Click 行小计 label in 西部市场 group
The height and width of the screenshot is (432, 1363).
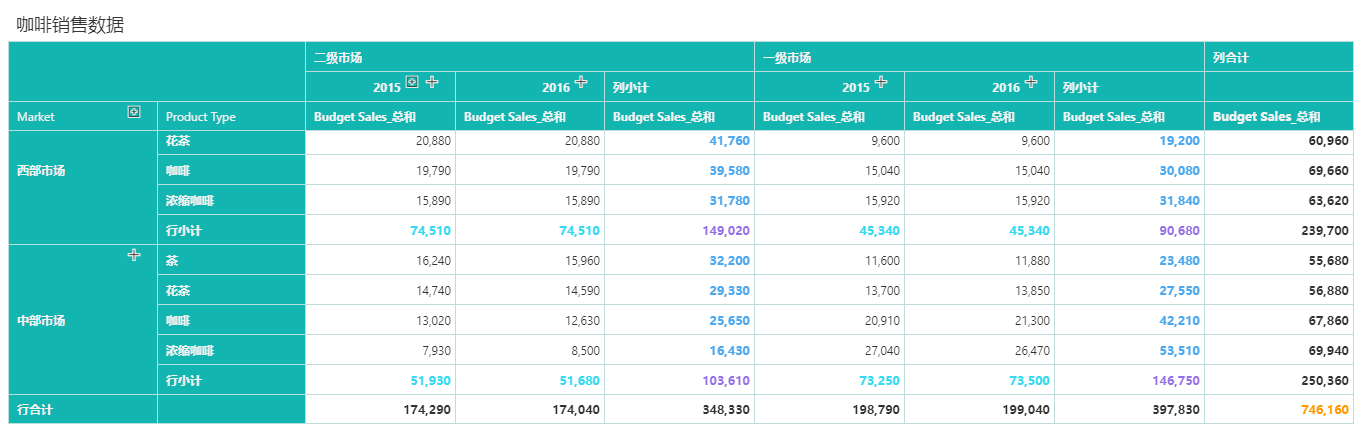pos(184,230)
